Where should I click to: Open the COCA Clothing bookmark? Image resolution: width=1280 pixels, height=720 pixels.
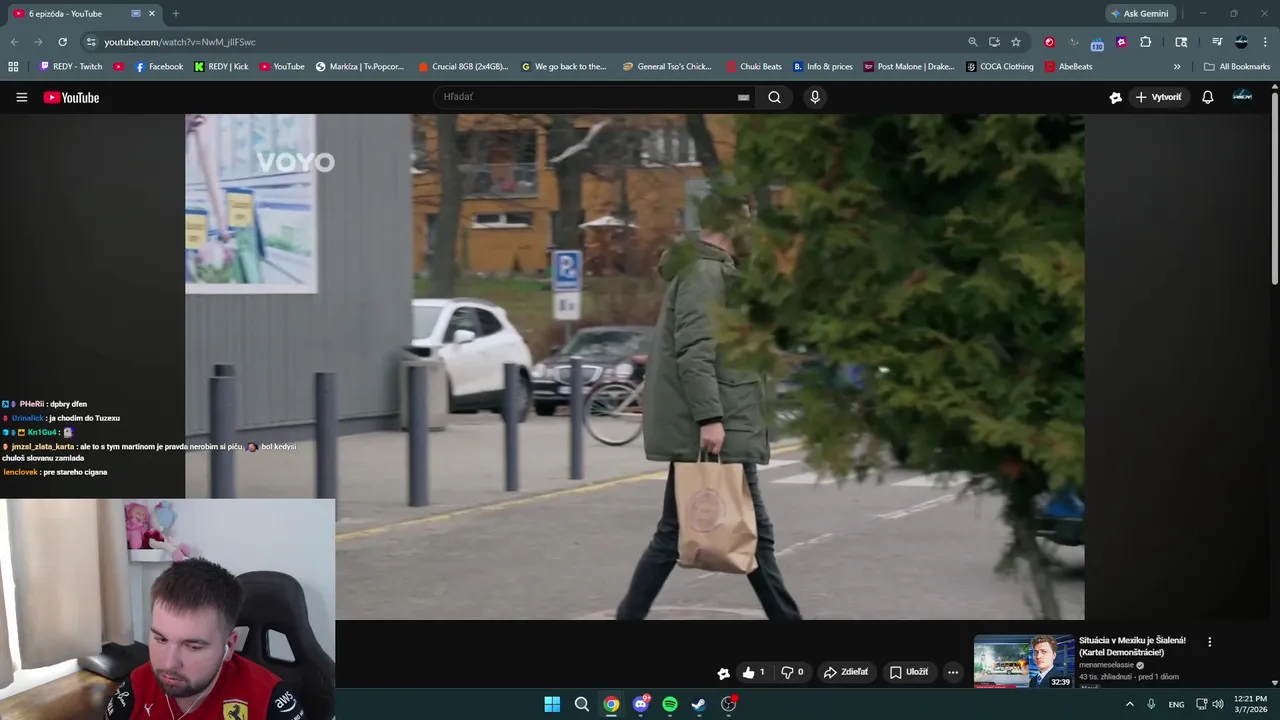click(x=1000, y=67)
